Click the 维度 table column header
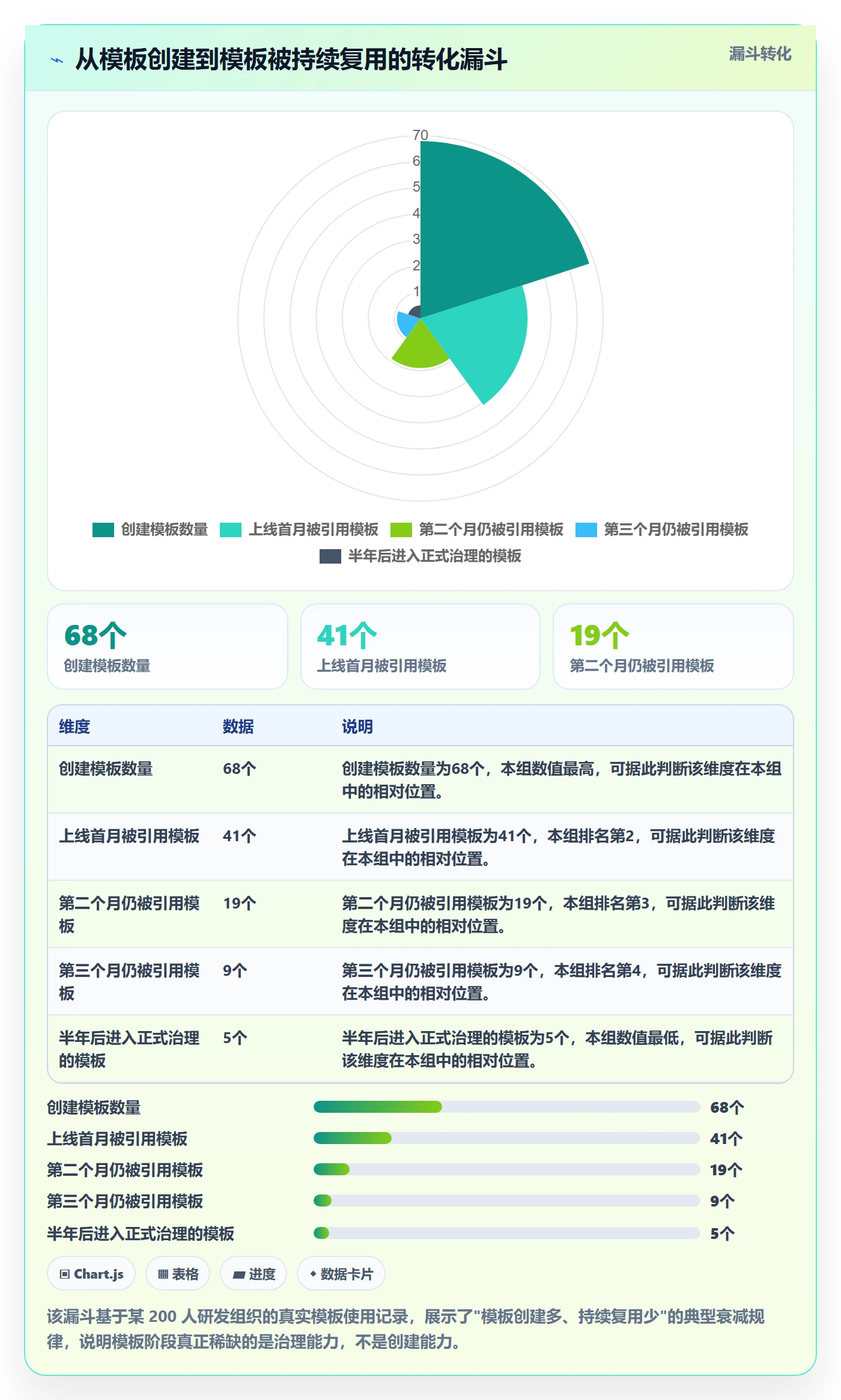This screenshot has width=841, height=1400. 74,726
